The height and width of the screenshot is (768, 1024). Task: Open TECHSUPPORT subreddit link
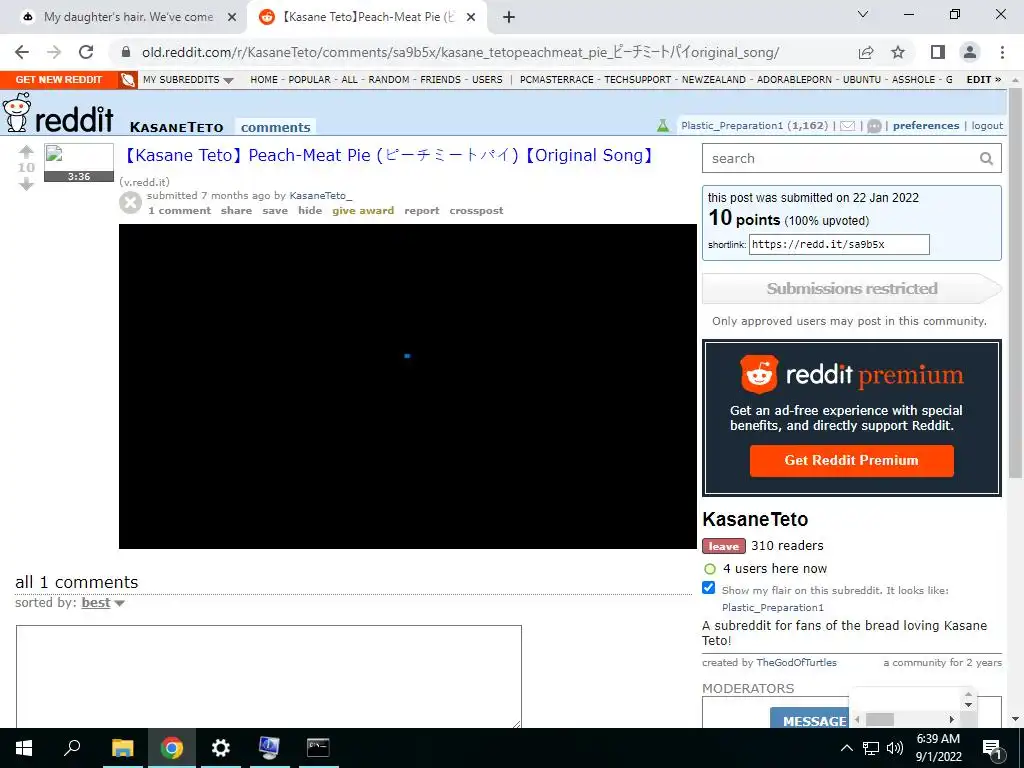tap(637, 80)
